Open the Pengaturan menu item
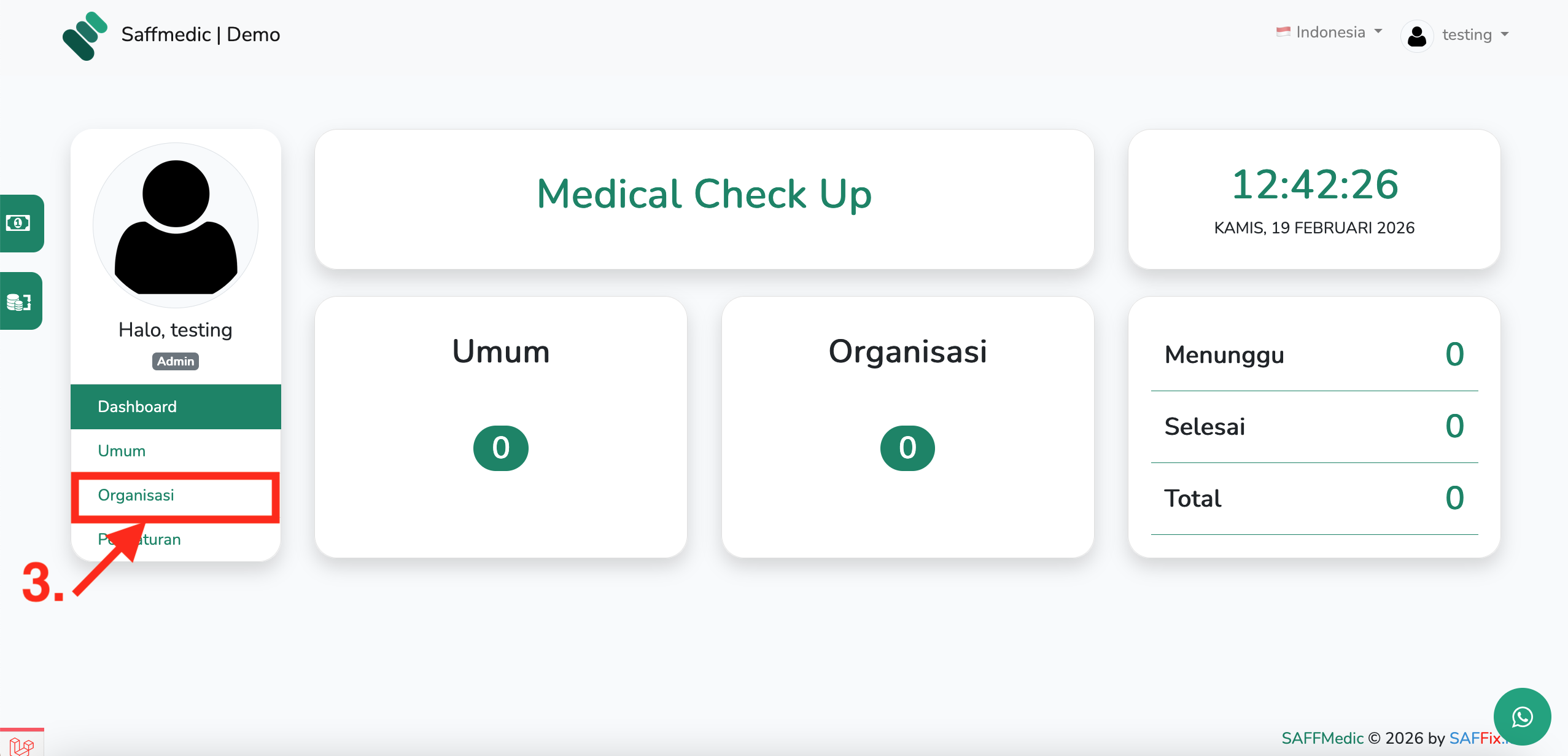The height and width of the screenshot is (756, 1568). pos(163,540)
